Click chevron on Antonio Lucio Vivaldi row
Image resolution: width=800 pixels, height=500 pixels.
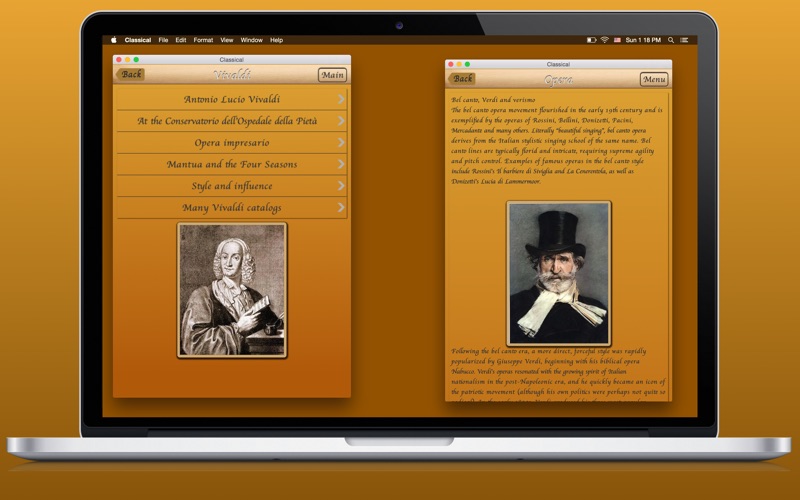coord(341,99)
